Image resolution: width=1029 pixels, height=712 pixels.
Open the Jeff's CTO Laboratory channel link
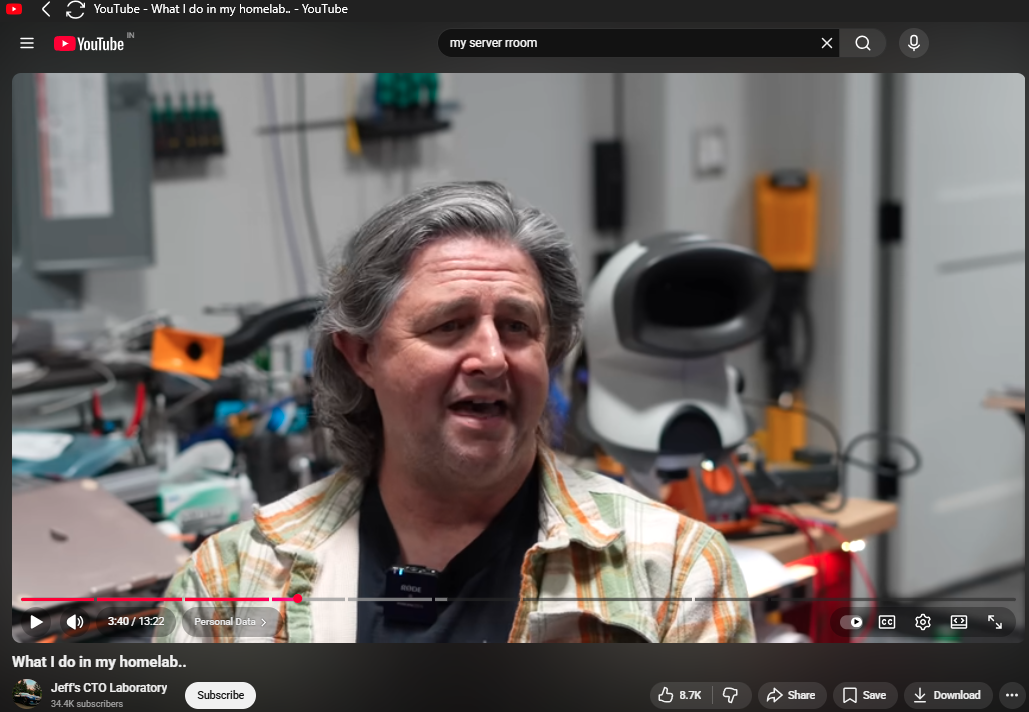click(x=109, y=688)
